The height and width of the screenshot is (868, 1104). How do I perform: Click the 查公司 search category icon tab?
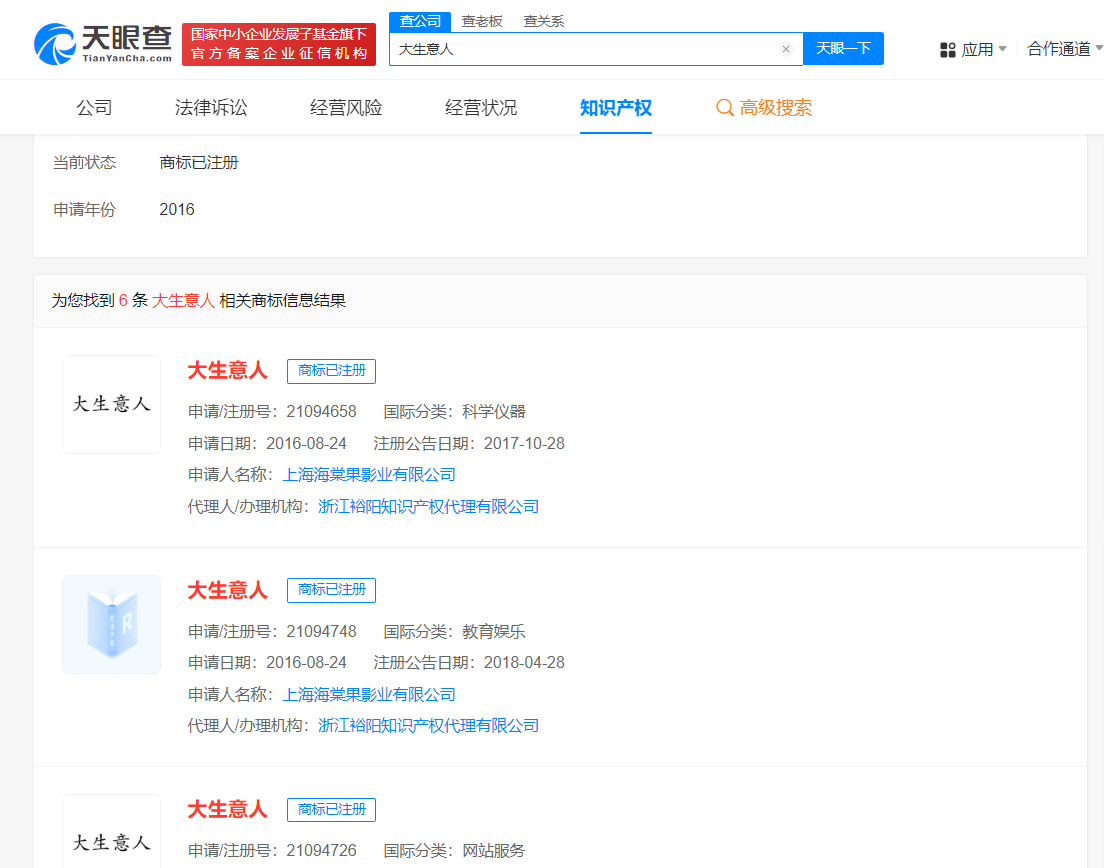click(419, 20)
